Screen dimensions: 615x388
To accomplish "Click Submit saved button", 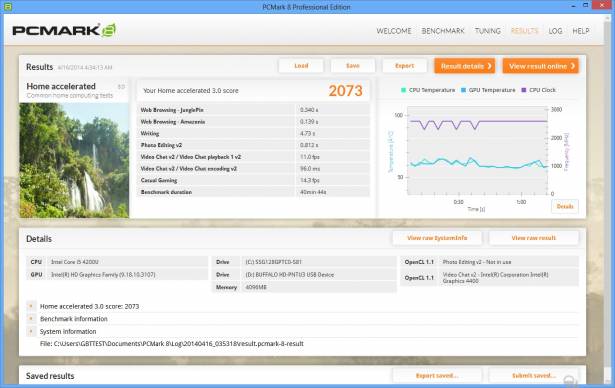I will point(533,375).
